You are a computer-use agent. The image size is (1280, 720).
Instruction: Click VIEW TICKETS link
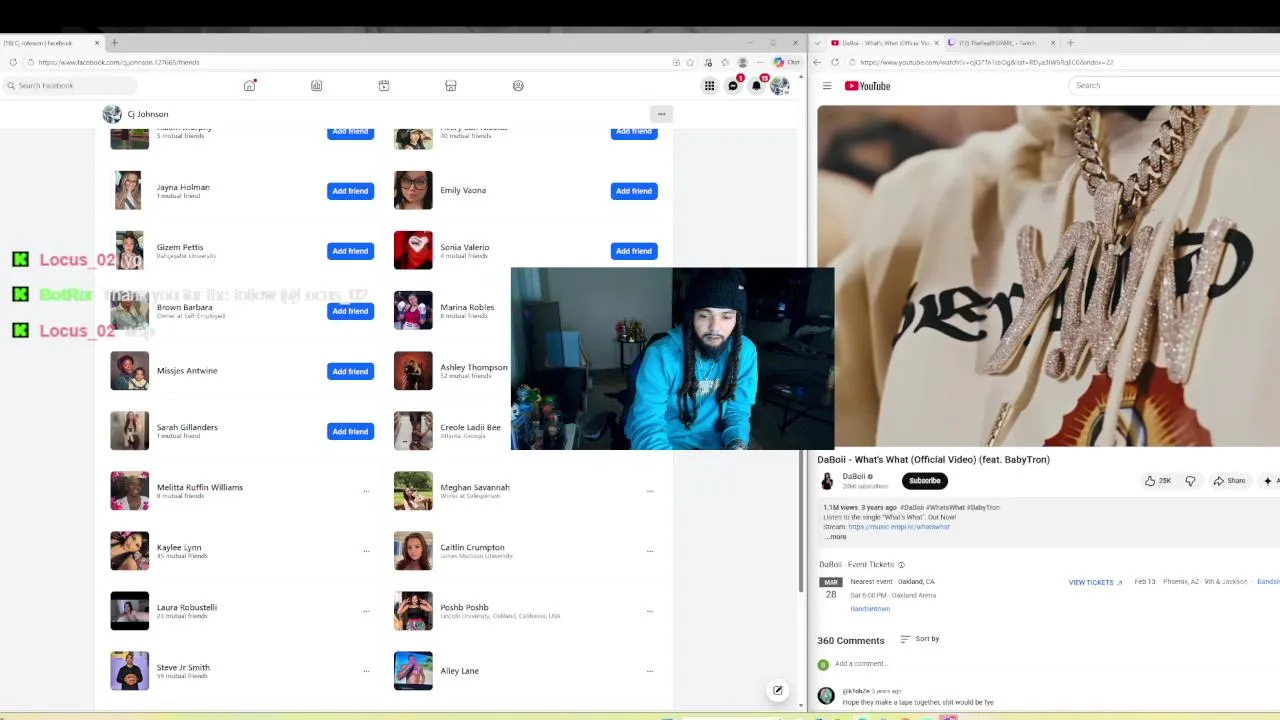coord(1095,582)
